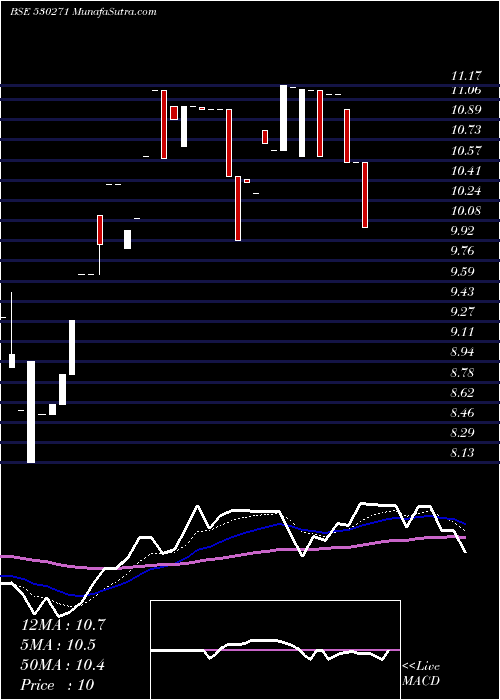Click the 9.43 price axis label
500x700 pixels.
pyautogui.click(x=462, y=292)
